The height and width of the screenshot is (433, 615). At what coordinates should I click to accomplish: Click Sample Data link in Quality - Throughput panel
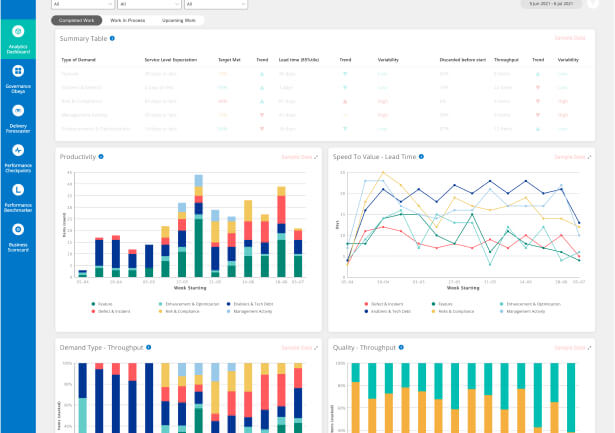(570, 347)
